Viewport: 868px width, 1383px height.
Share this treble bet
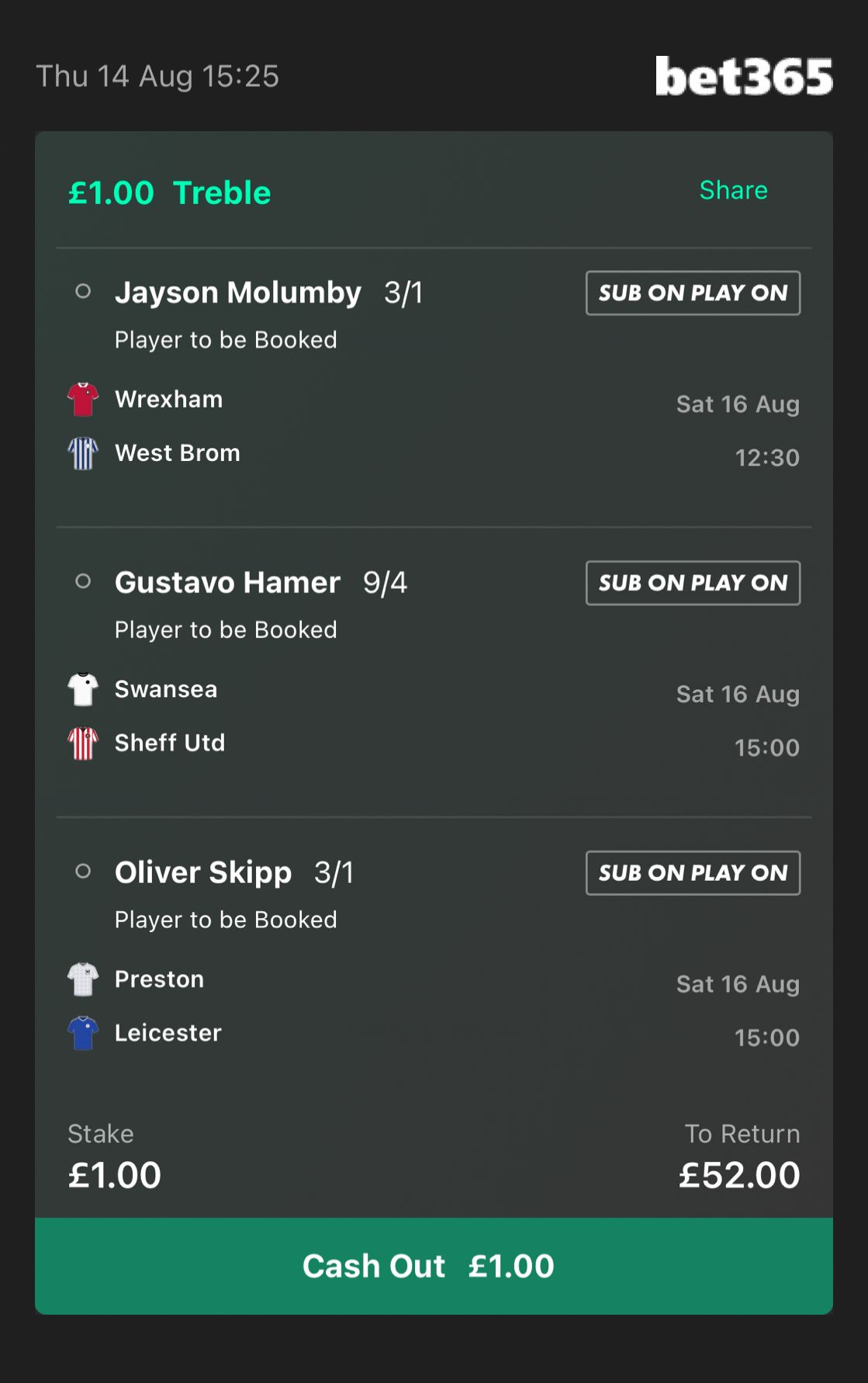[734, 190]
